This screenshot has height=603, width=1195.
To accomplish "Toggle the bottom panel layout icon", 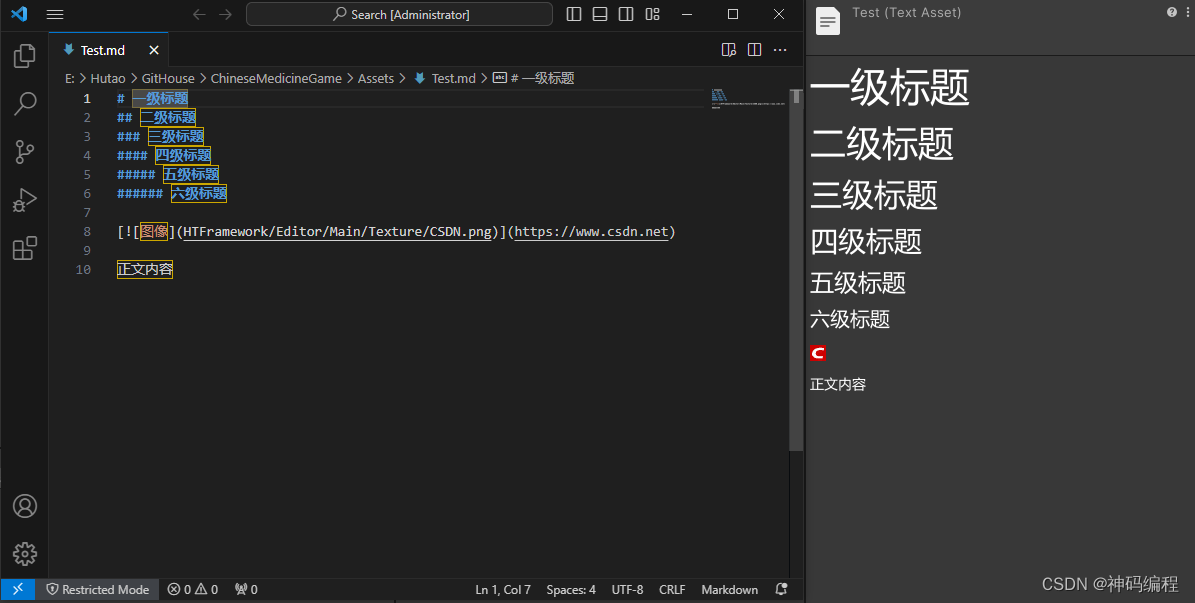I will pos(600,14).
